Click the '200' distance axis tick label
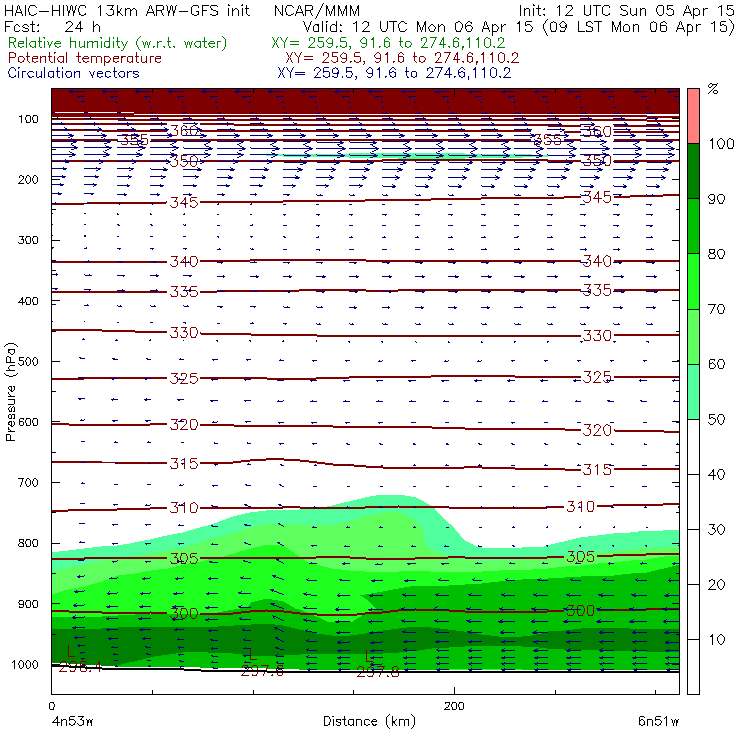 pos(454,706)
